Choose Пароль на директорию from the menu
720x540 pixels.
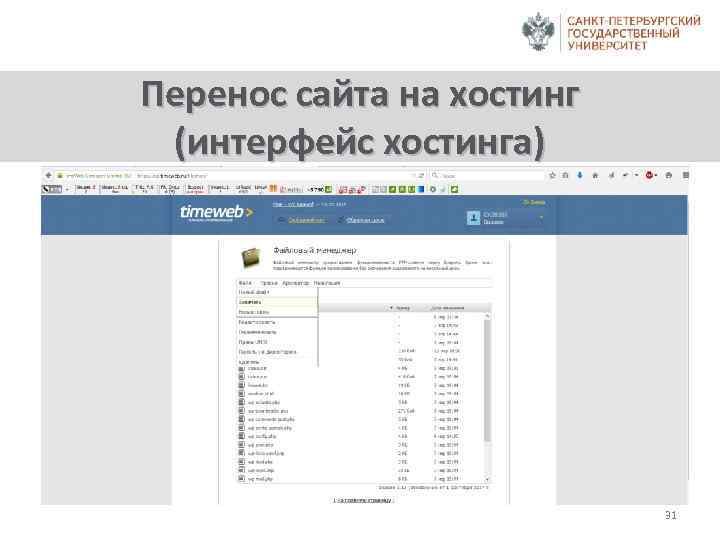[x=277, y=352]
